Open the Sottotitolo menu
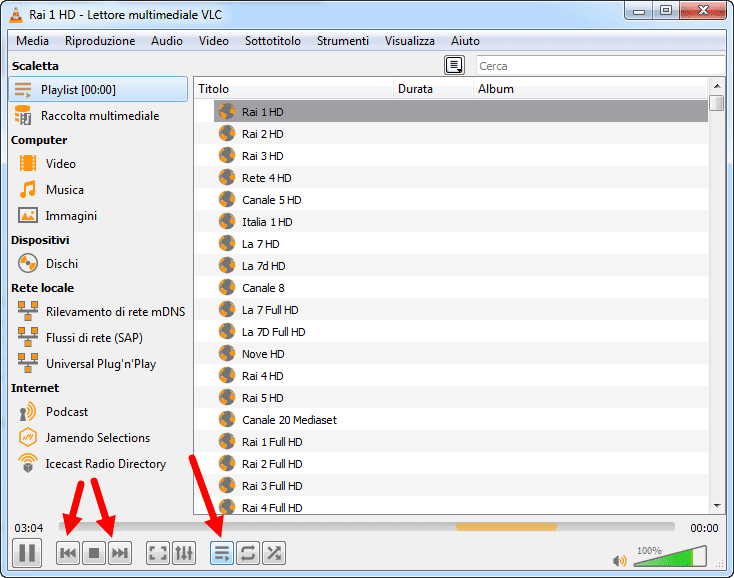The width and height of the screenshot is (734, 578). [272, 41]
